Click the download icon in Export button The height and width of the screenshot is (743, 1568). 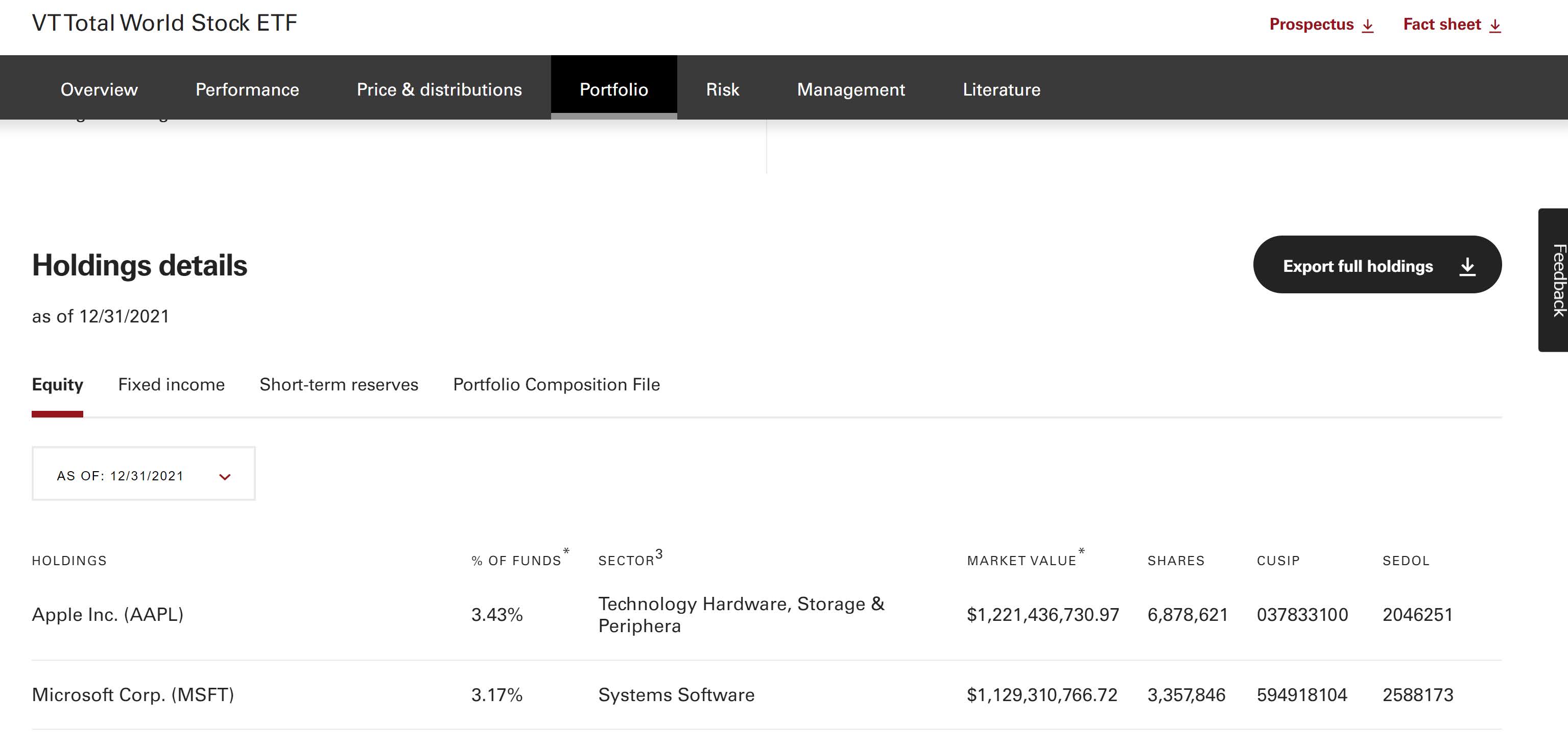click(x=1467, y=266)
